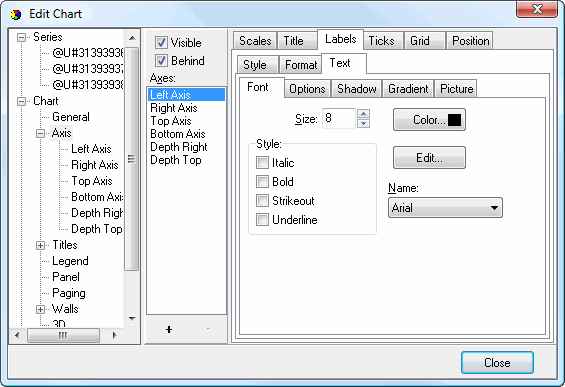Uncheck the Behind checkbox
The image size is (565, 387).
pos(161,60)
